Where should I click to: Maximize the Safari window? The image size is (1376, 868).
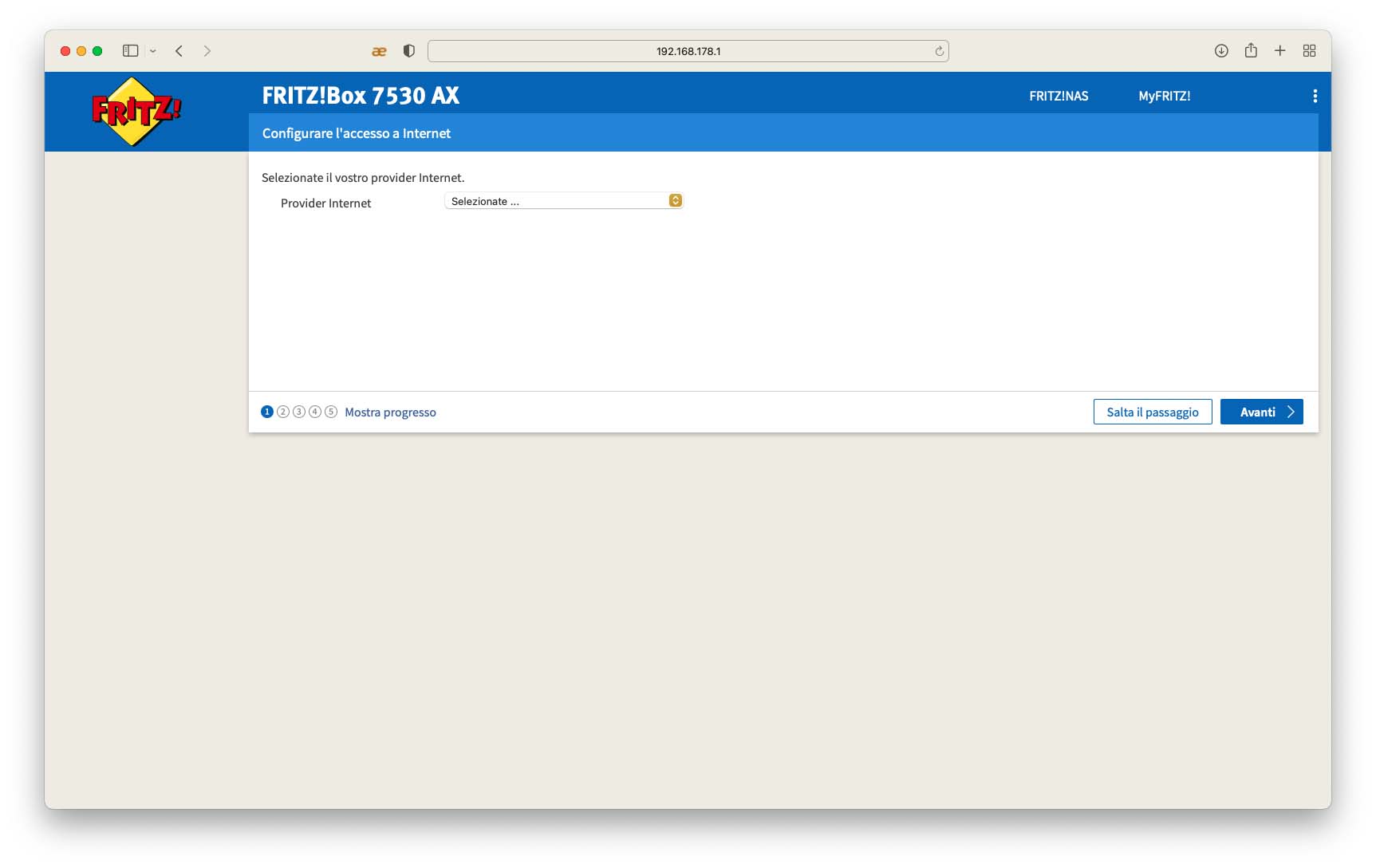[x=97, y=51]
